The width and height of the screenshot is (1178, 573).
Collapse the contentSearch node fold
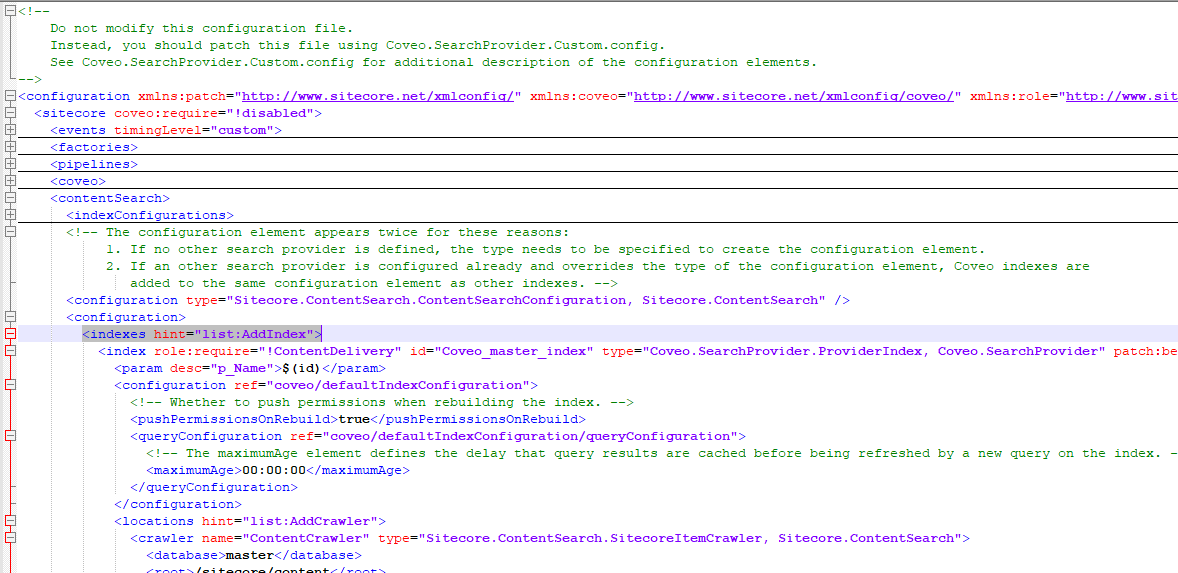point(10,198)
